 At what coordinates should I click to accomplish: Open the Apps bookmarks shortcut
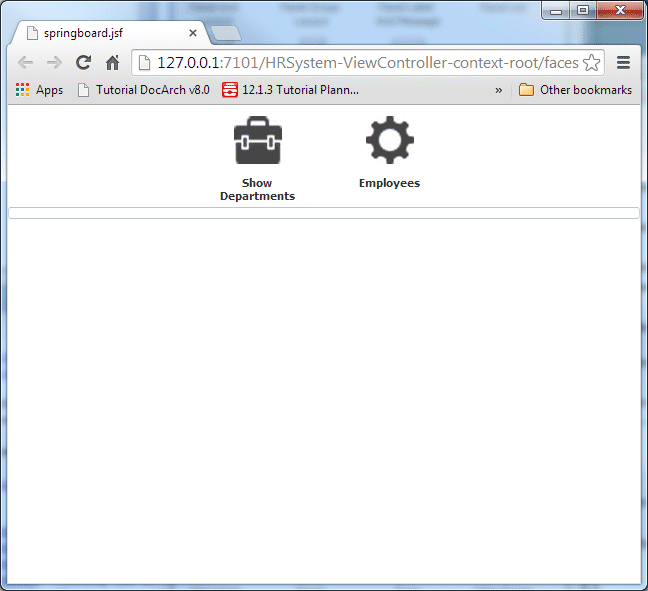tap(39, 90)
